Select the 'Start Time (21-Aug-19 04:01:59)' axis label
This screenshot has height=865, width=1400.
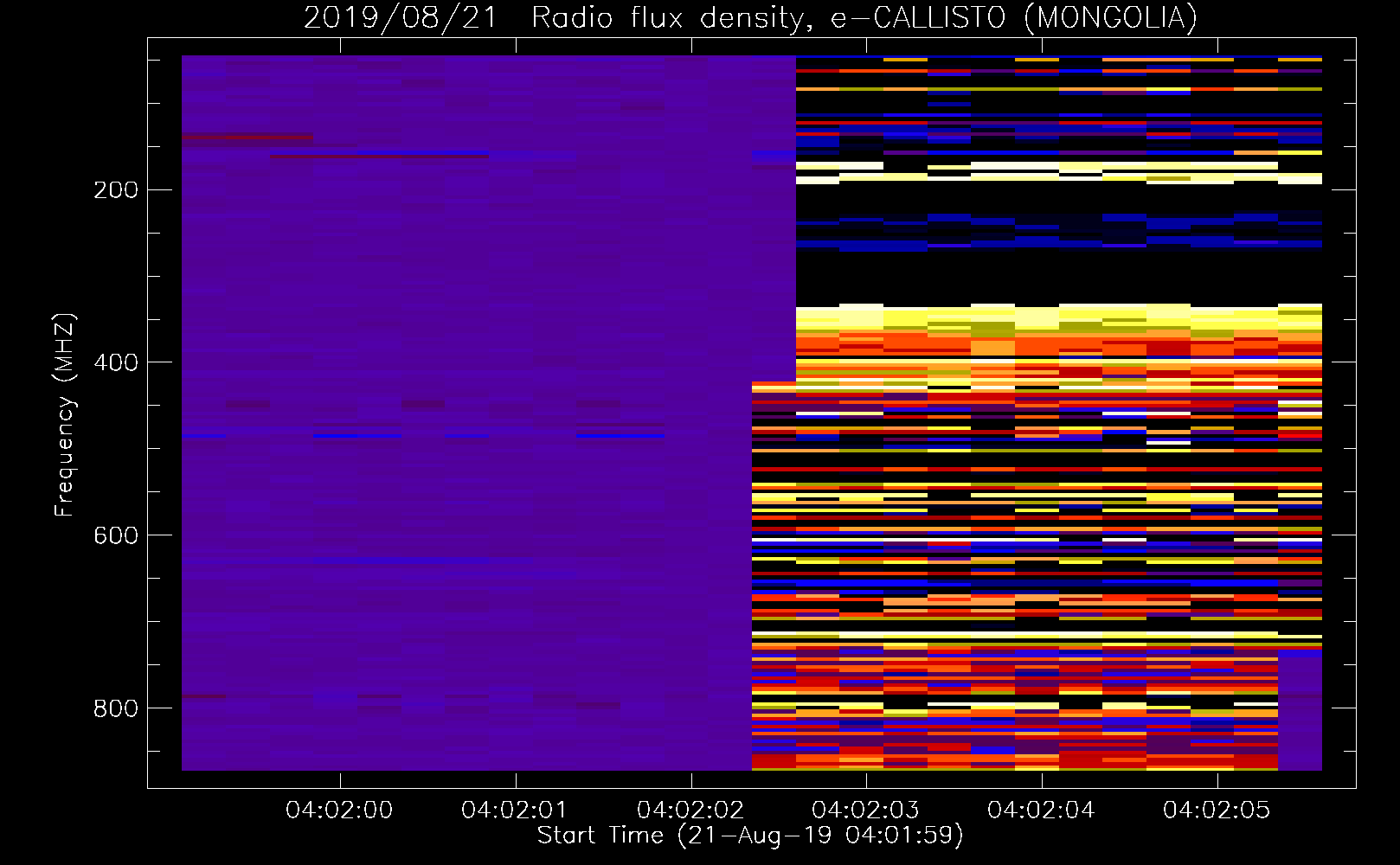pos(750,836)
